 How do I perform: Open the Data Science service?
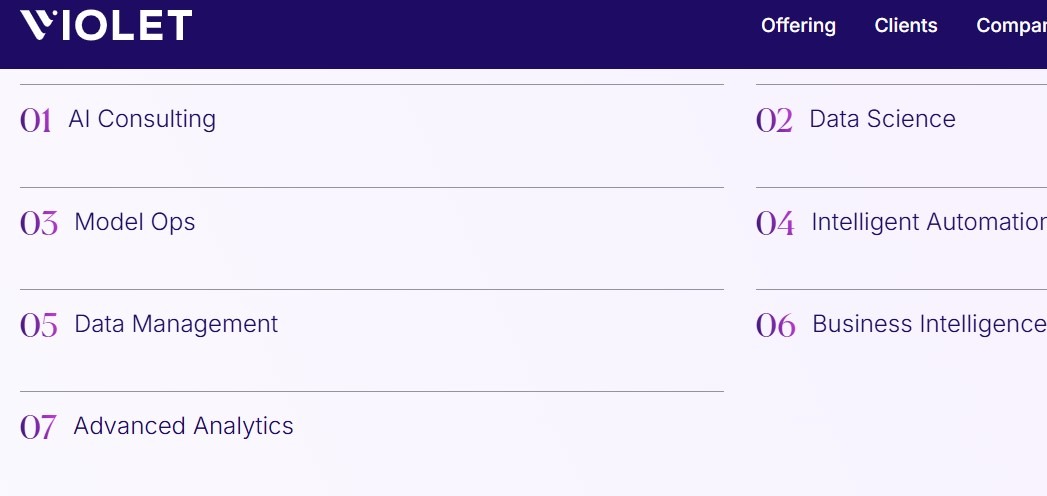(882, 119)
